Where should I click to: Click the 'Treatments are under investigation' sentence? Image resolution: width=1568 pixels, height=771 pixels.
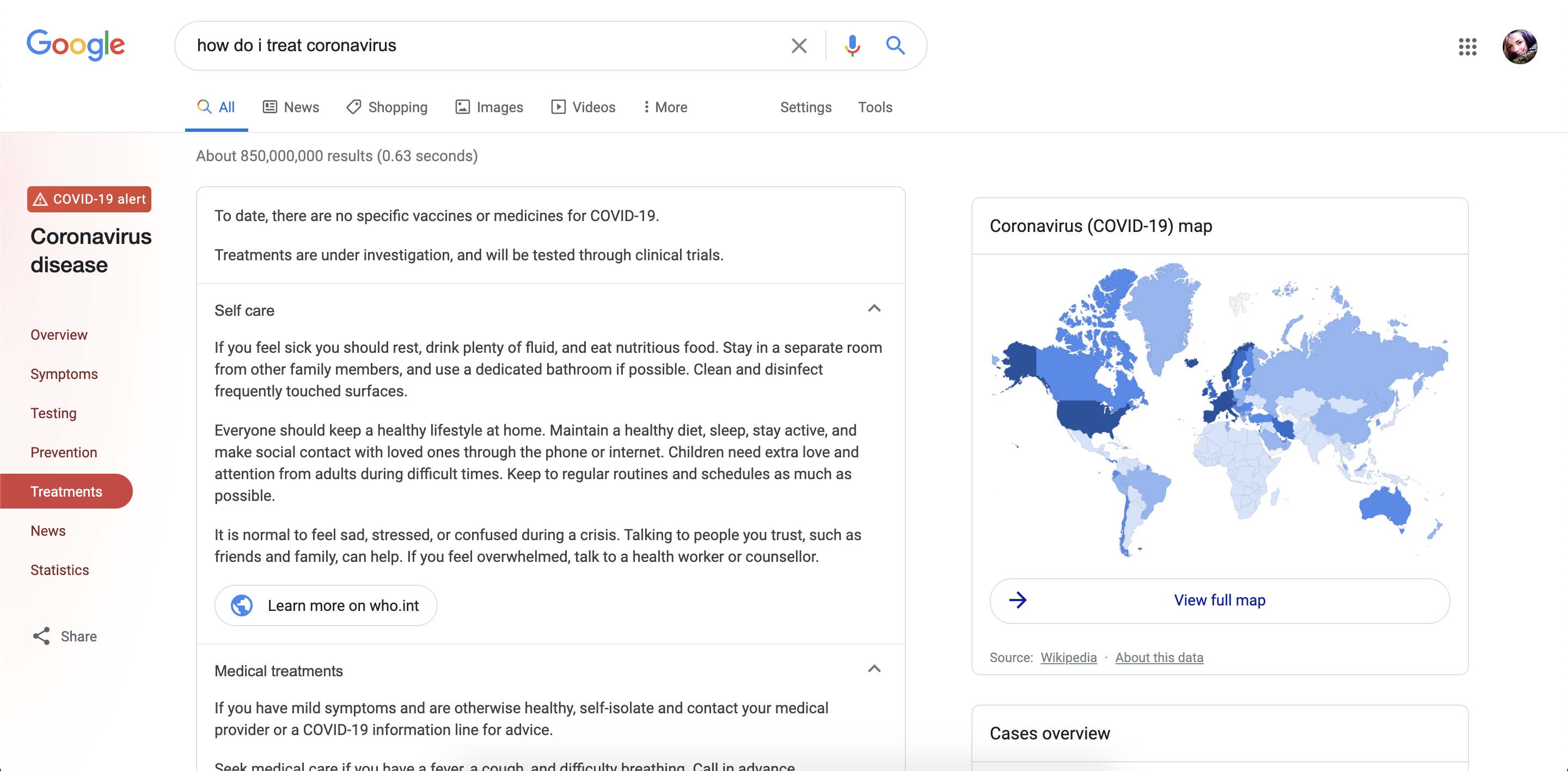tap(469, 255)
